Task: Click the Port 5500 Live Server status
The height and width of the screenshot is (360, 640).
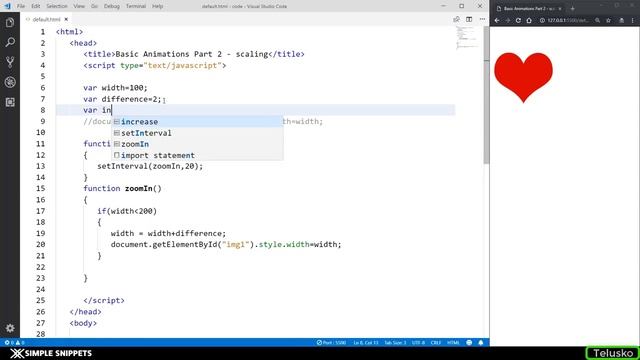Action: coord(331,342)
